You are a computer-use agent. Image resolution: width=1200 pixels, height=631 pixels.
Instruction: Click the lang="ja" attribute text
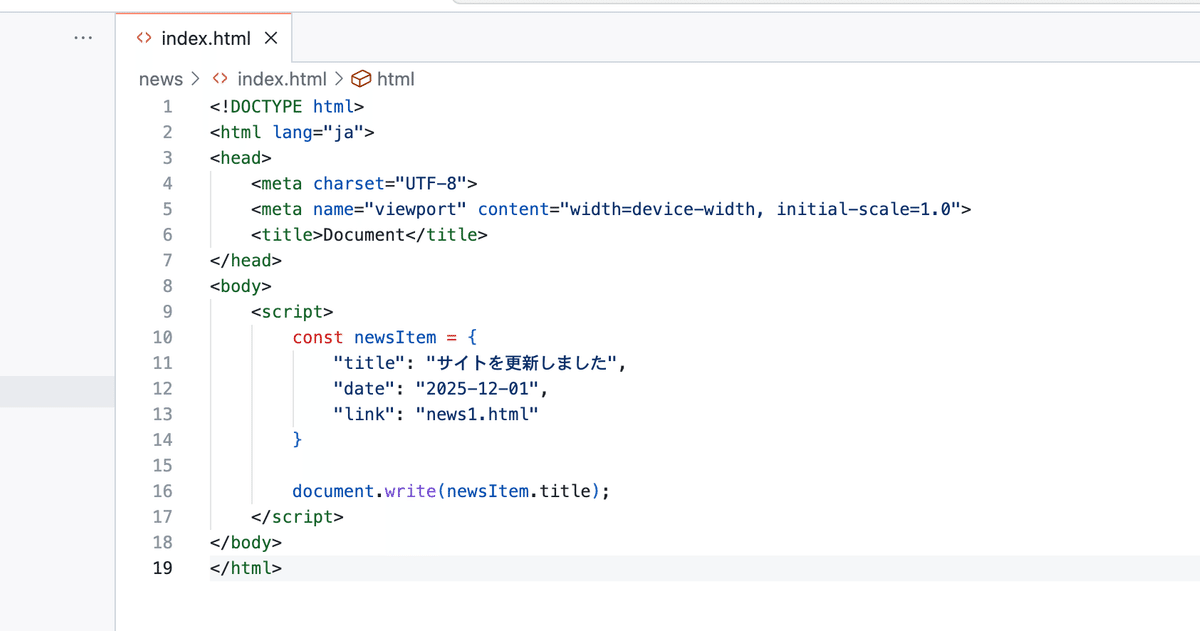(318, 132)
